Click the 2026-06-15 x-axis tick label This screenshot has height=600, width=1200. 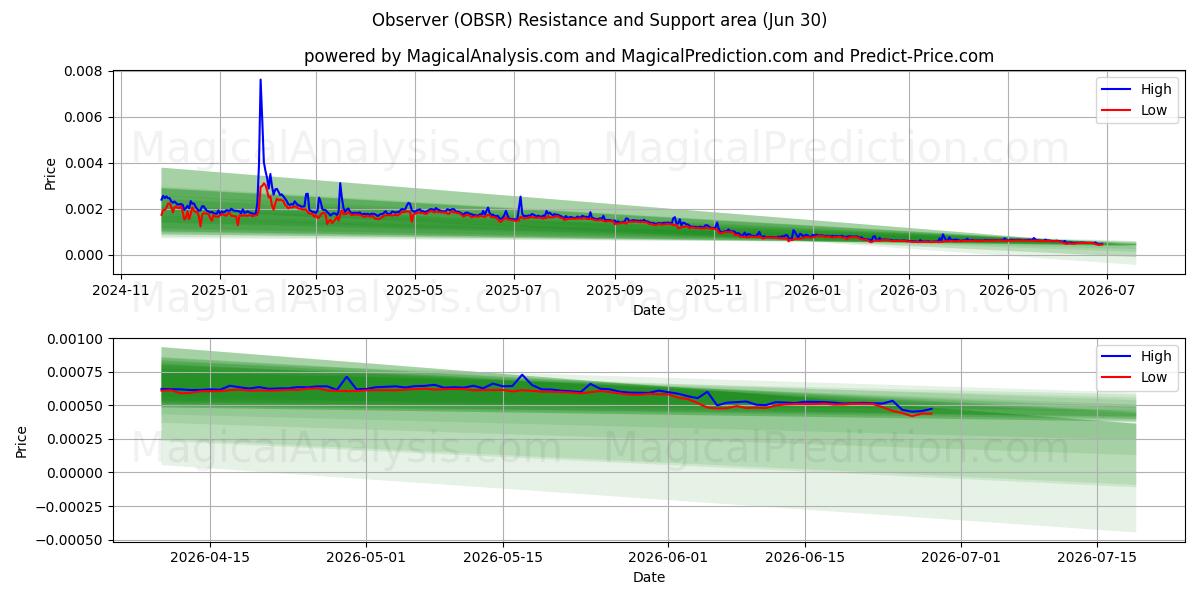click(x=806, y=558)
